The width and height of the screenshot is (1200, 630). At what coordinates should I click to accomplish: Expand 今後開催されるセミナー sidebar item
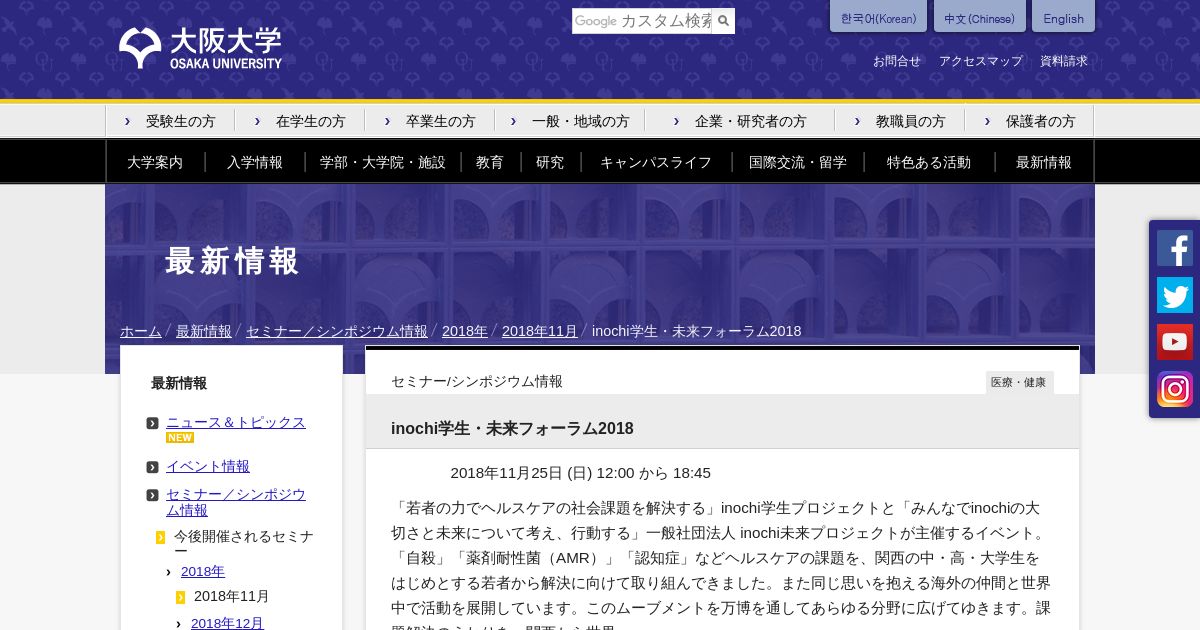tap(244, 544)
